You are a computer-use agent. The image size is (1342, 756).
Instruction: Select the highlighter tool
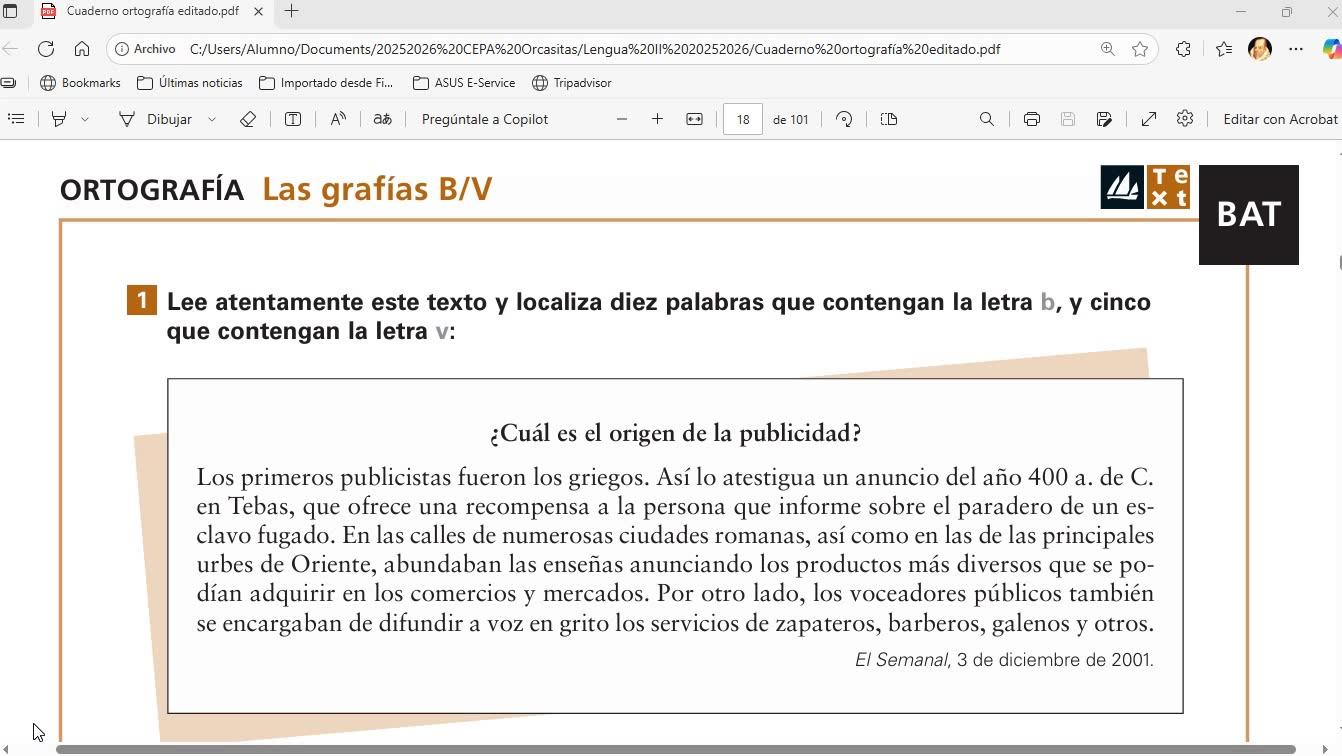[x=59, y=119]
